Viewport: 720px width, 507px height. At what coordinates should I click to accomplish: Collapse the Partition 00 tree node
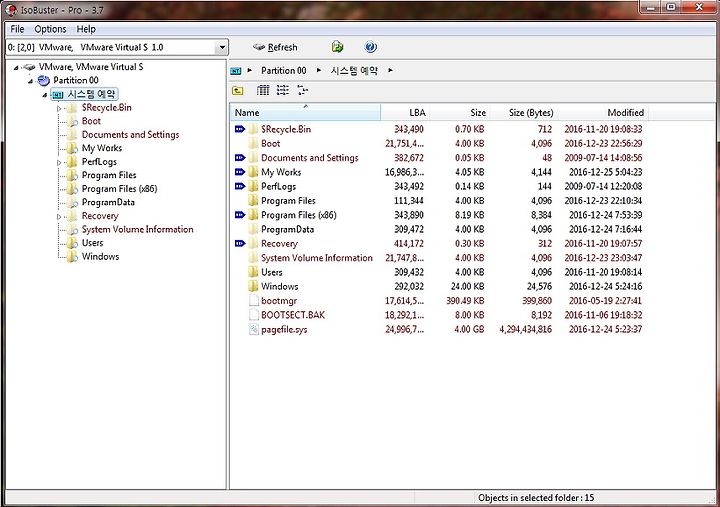[30, 81]
